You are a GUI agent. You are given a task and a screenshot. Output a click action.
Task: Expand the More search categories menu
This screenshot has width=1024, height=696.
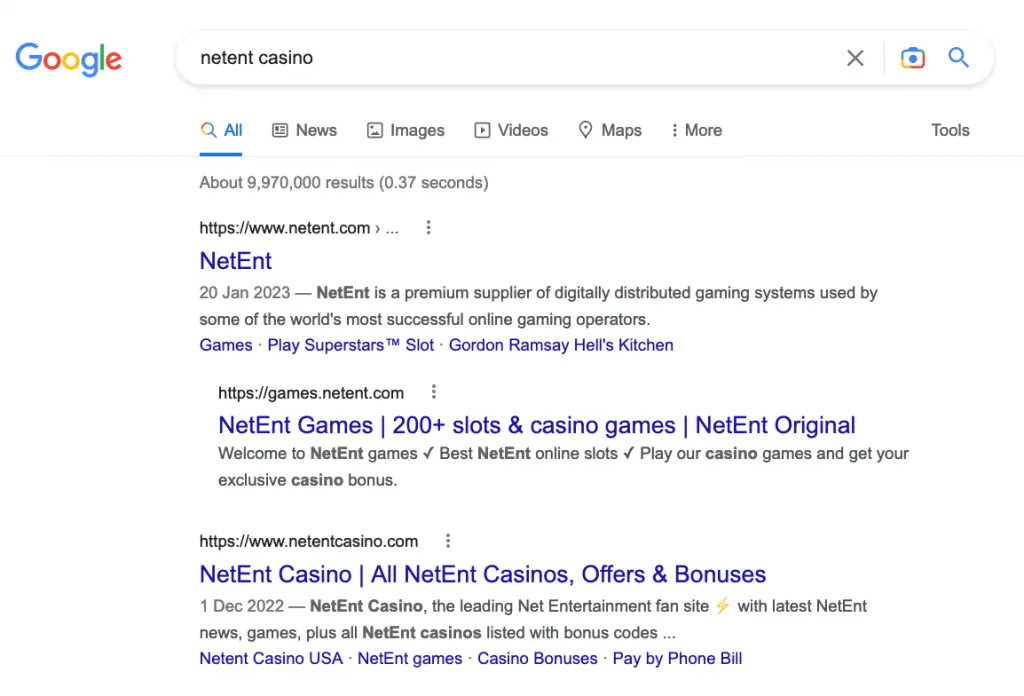pyautogui.click(x=696, y=131)
